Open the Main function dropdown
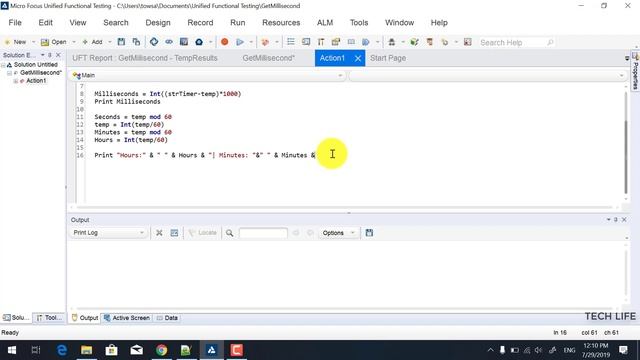The image size is (640, 360). pos(207,75)
